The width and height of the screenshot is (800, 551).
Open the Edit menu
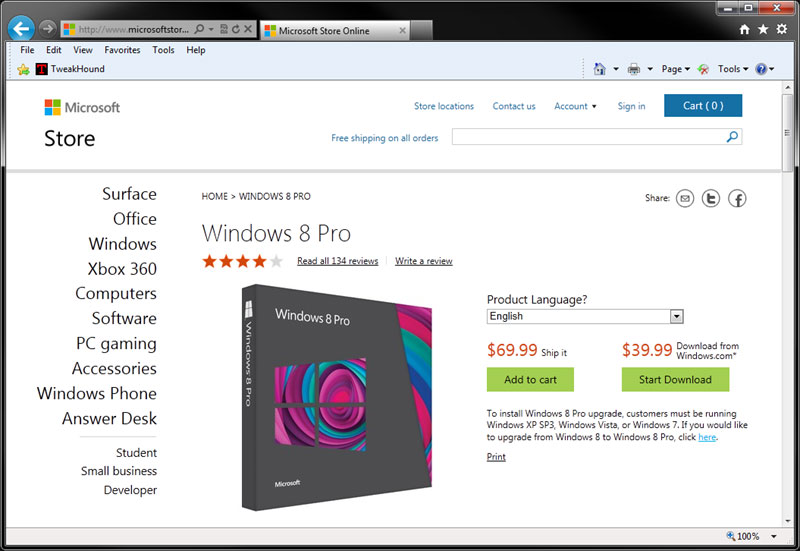54,50
